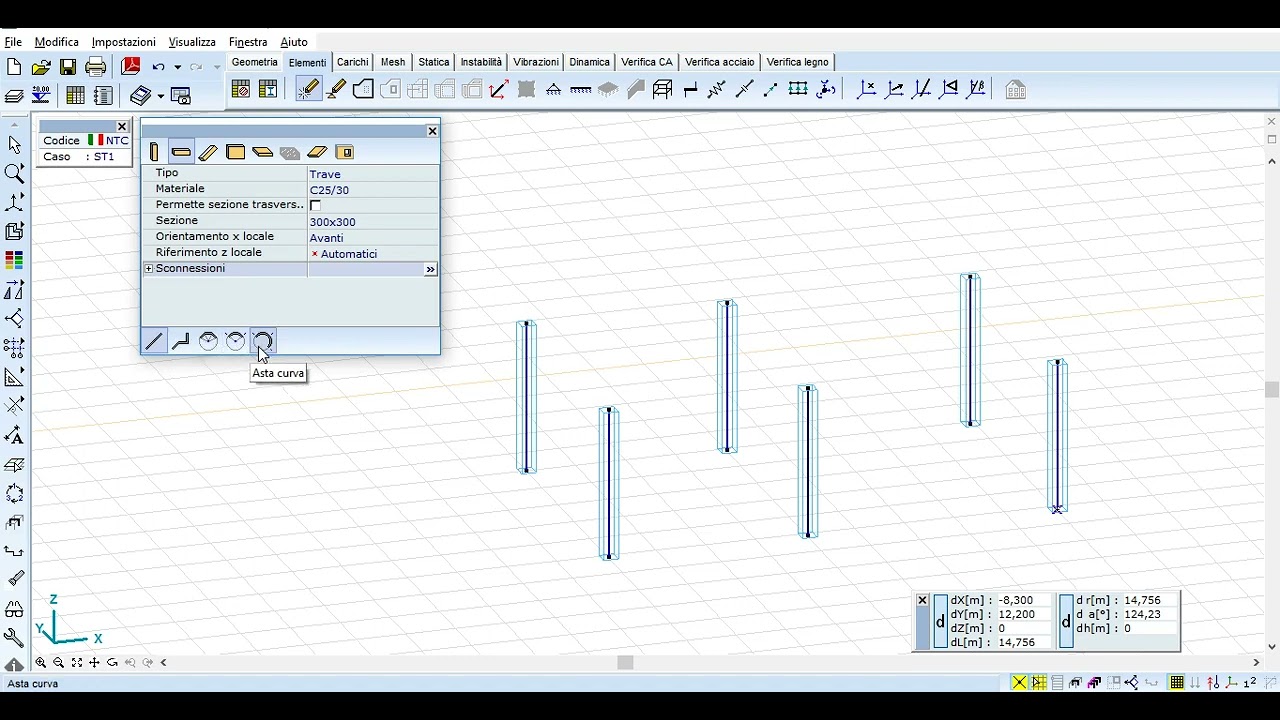Switch to the Statica tab

(433, 62)
